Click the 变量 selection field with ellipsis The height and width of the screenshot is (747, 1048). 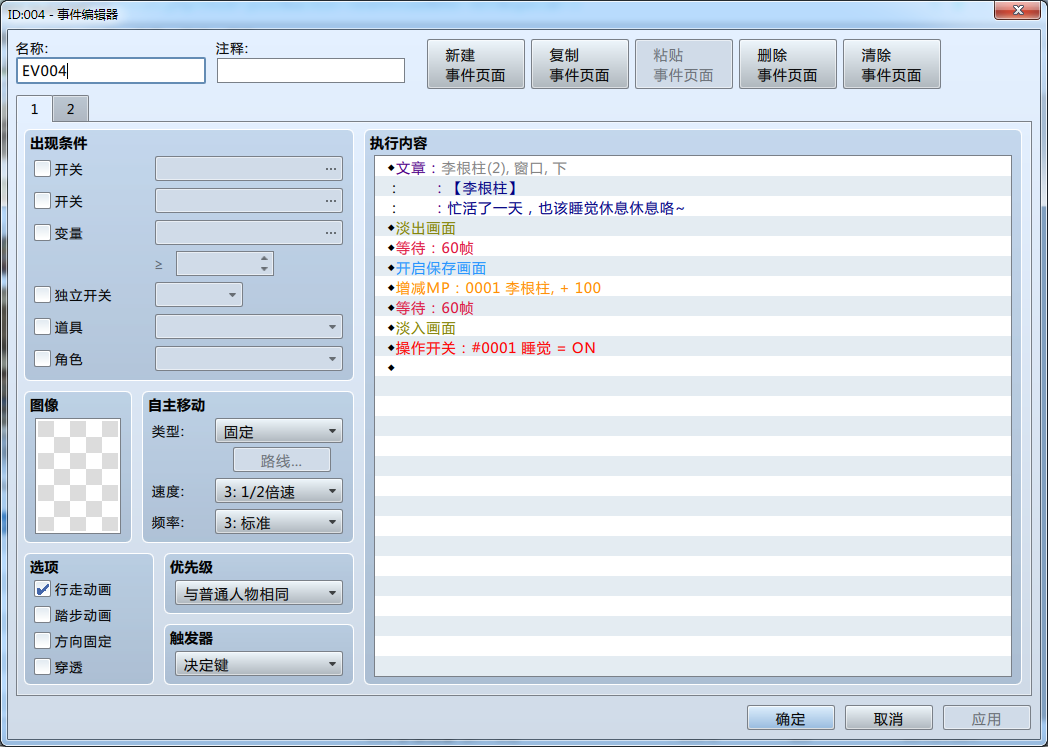249,233
